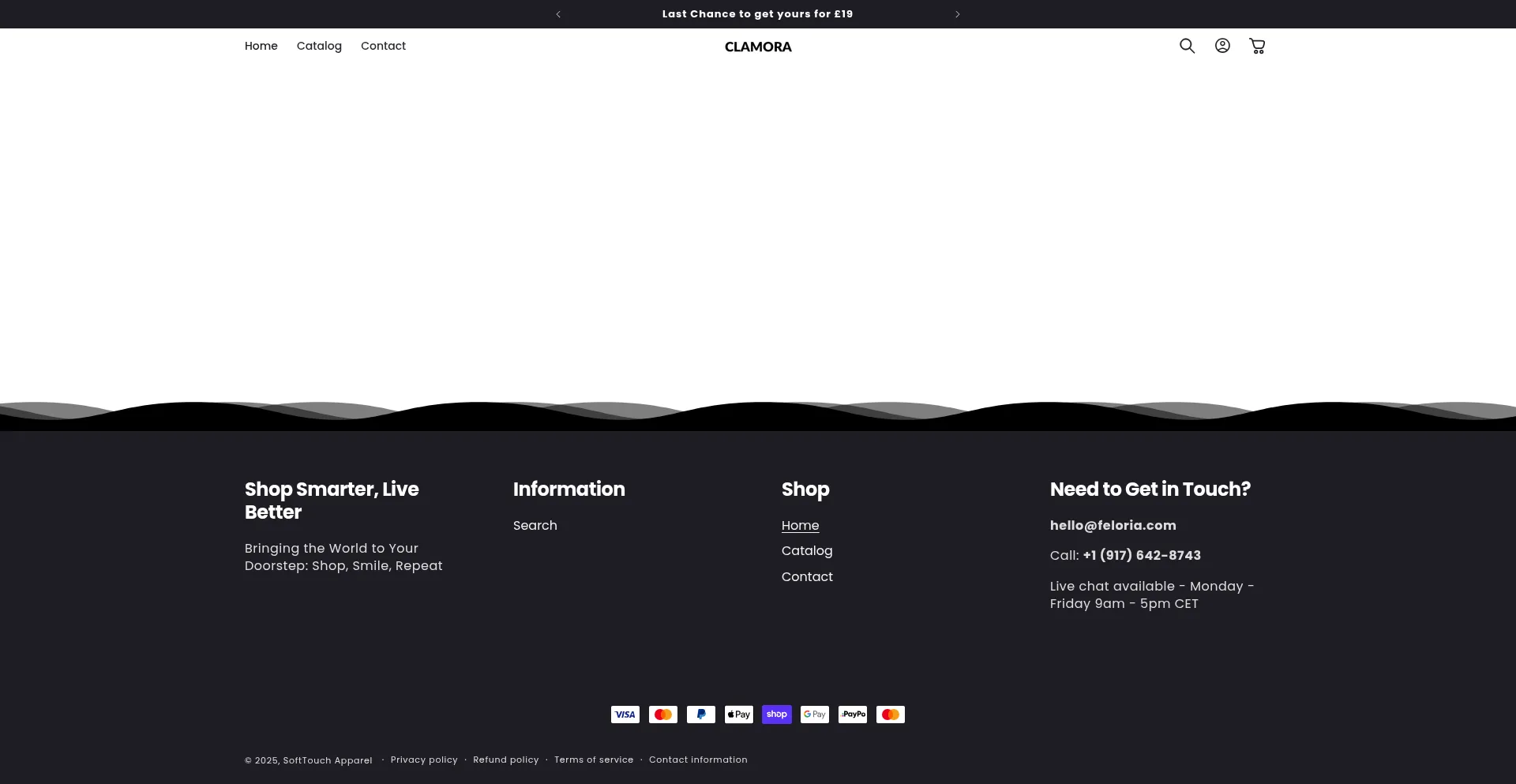Open Catalog link in footer Shop section
The image size is (1516, 784).
click(x=806, y=551)
